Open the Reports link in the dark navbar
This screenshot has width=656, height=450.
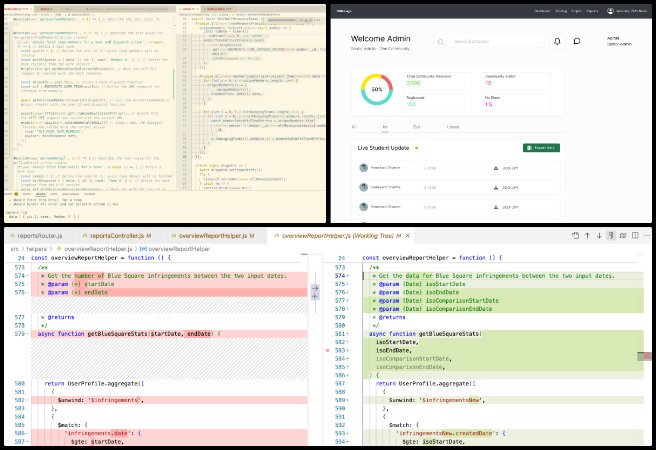click(x=592, y=11)
